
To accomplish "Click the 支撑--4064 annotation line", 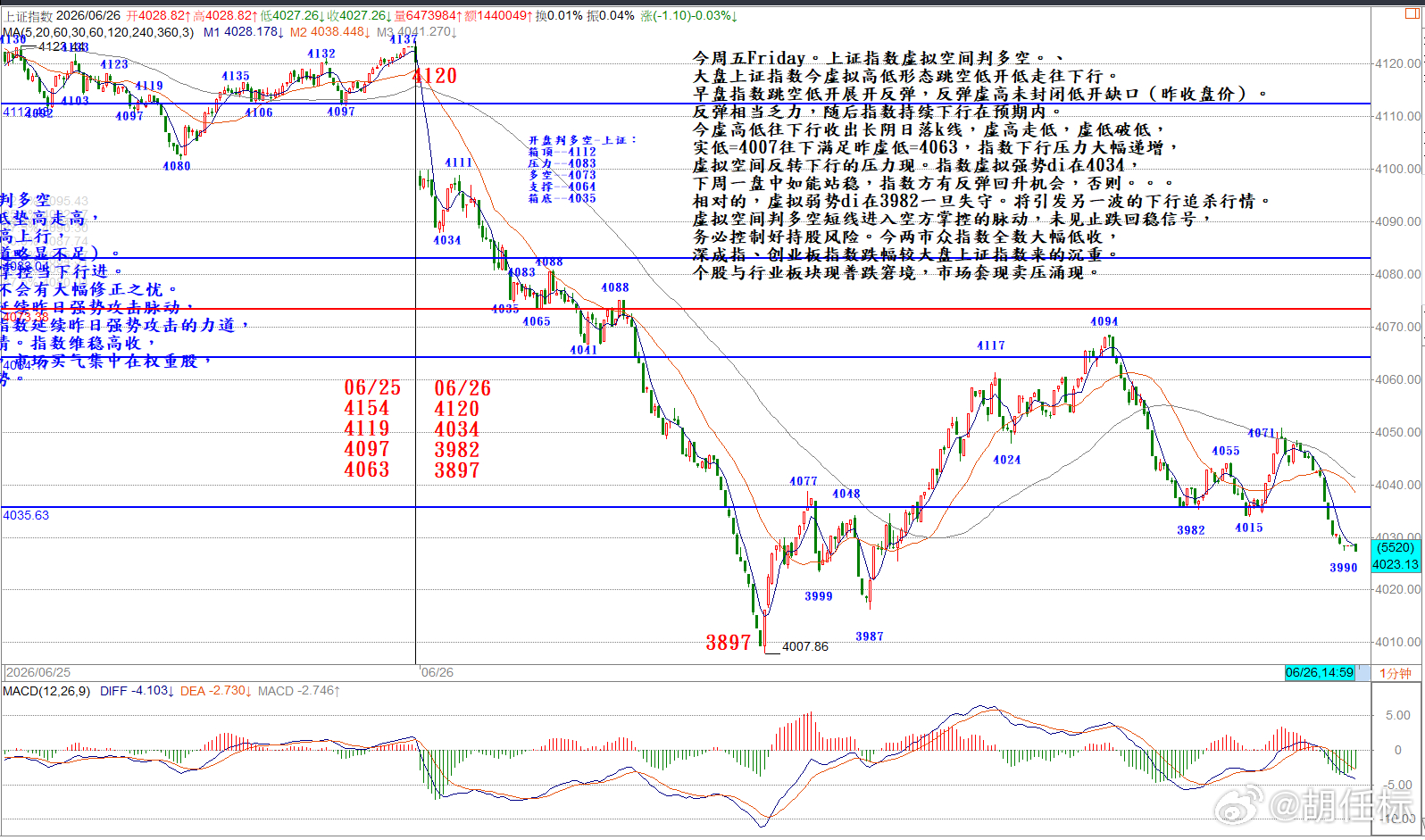I will click(x=562, y=187).
